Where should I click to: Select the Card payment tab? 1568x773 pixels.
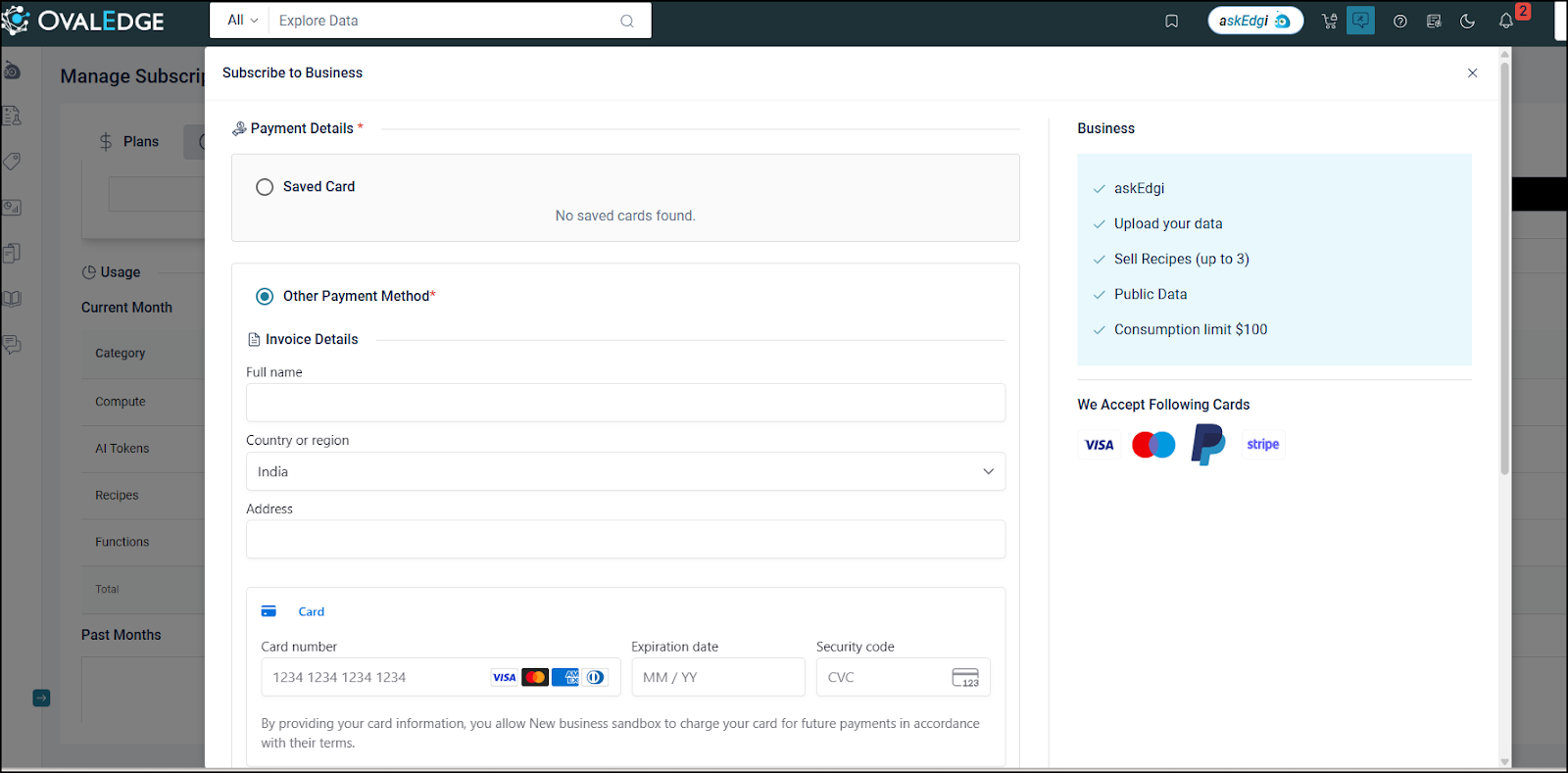pyautogui.click(x=292, y=611)
